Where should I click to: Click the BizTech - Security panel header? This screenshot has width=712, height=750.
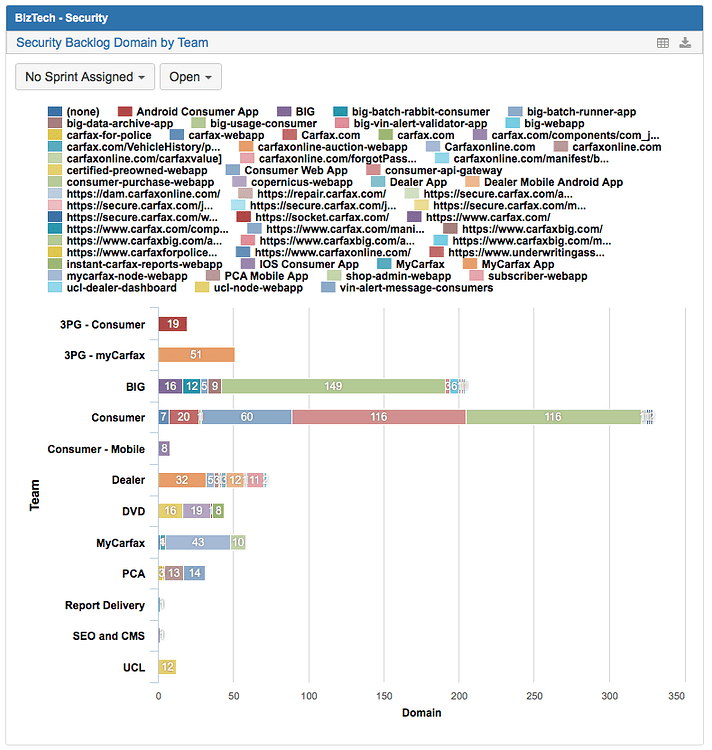[x=61, y=18]
